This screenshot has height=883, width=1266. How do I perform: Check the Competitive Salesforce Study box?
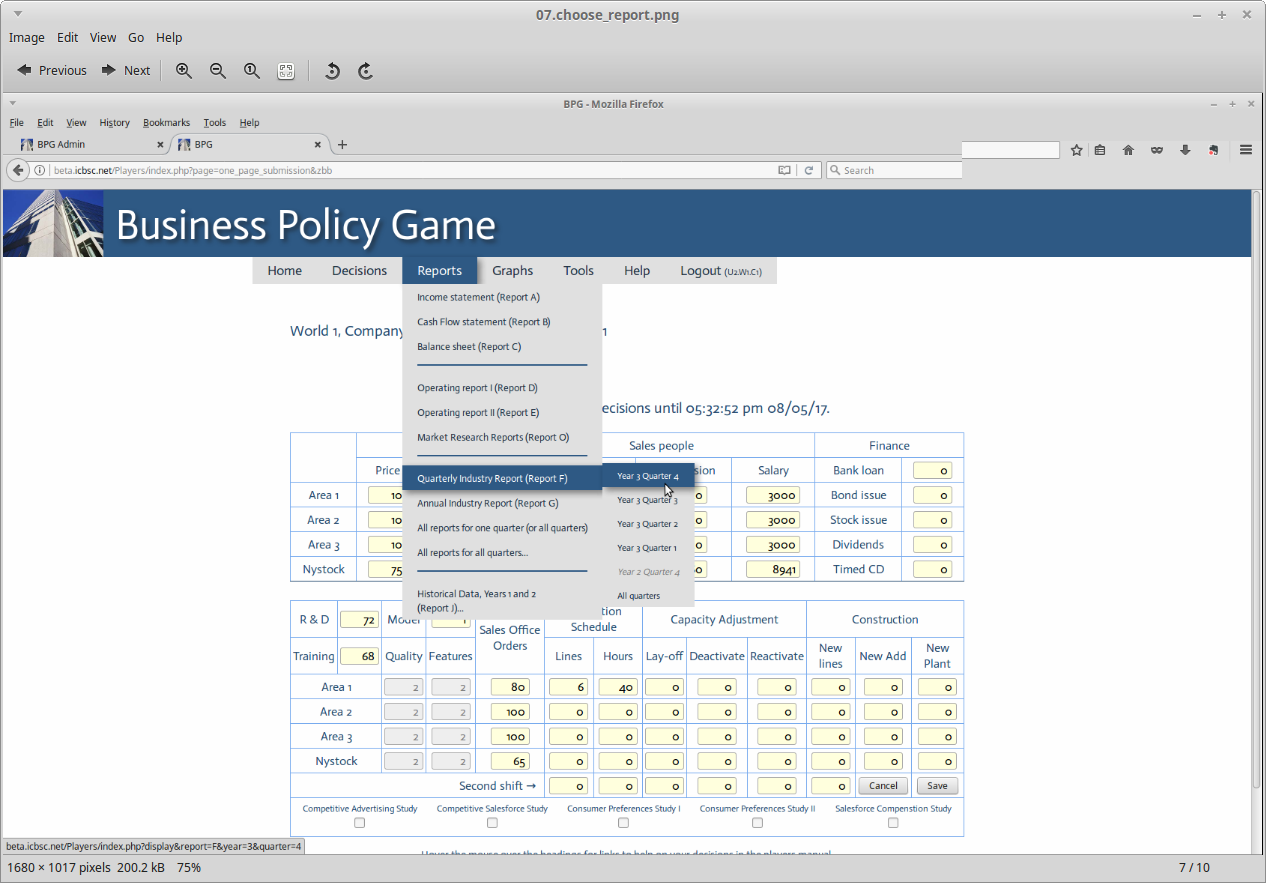pos(492,823)
